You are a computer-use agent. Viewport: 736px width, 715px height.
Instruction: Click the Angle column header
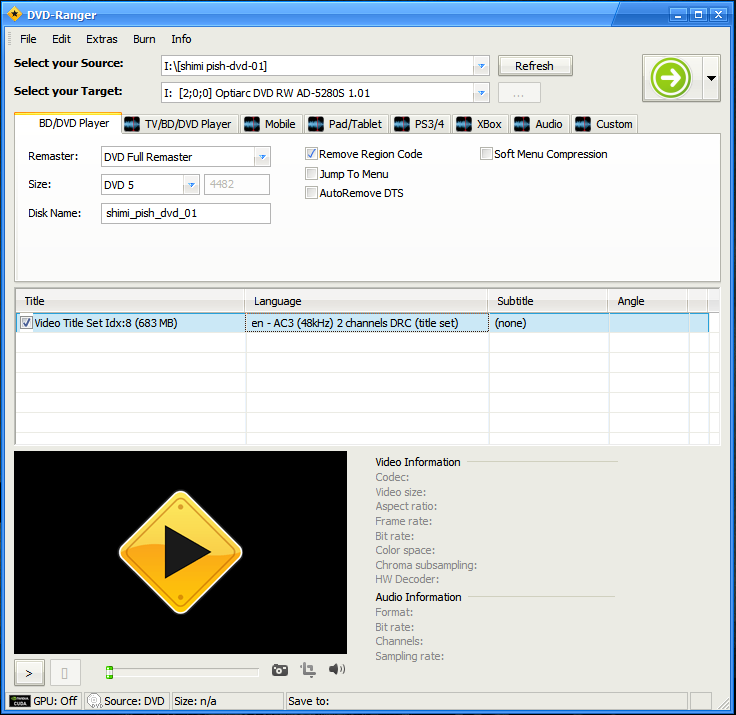(x=648, y=301)
